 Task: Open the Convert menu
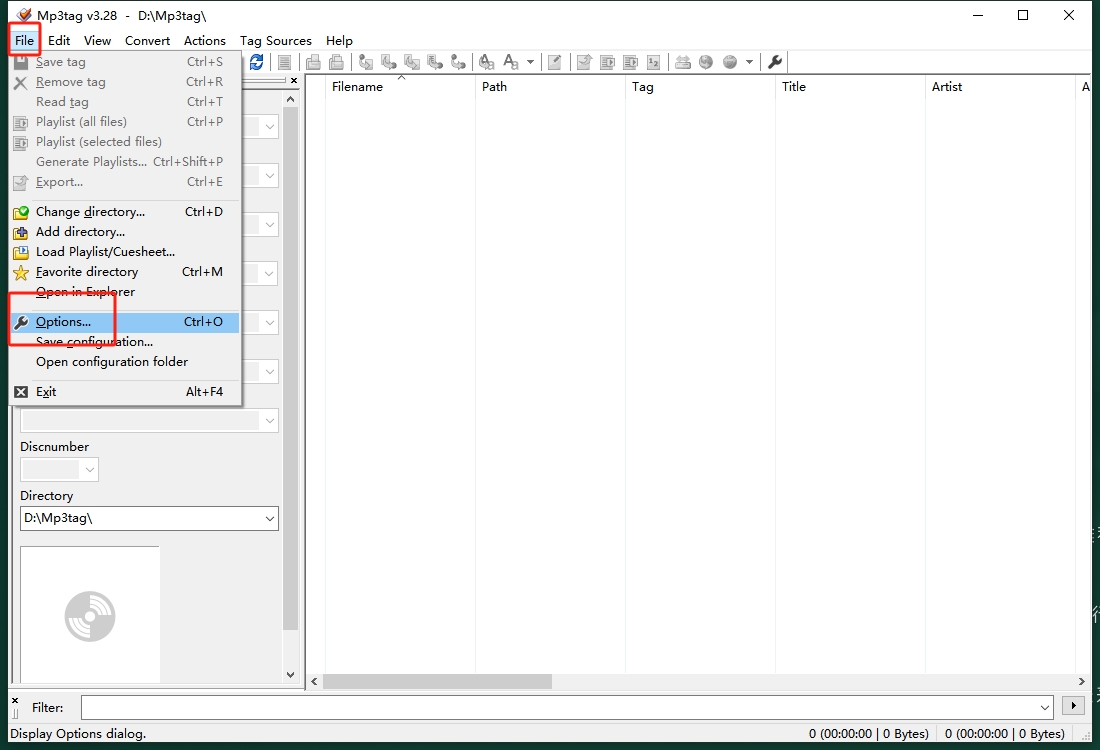click(x=147, y=41)
